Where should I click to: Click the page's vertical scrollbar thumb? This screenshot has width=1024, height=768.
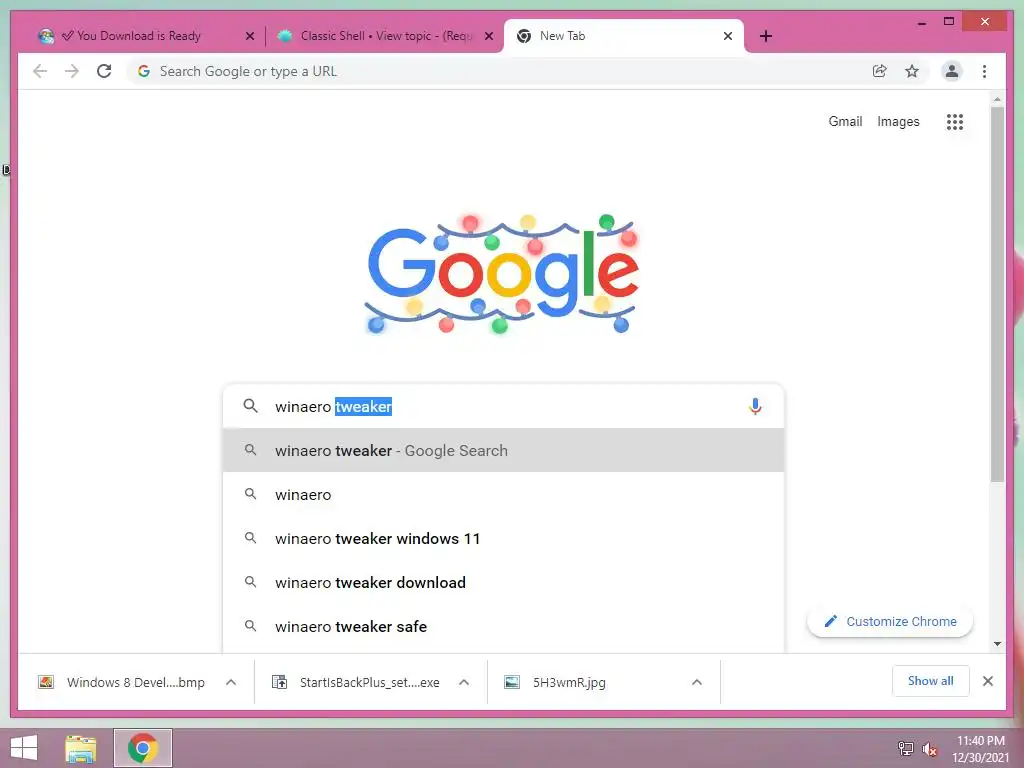(997, 294)
